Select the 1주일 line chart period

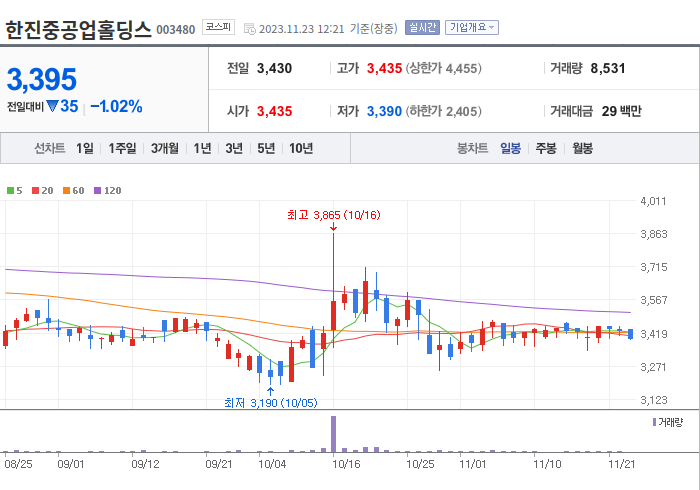pos(122,148)
